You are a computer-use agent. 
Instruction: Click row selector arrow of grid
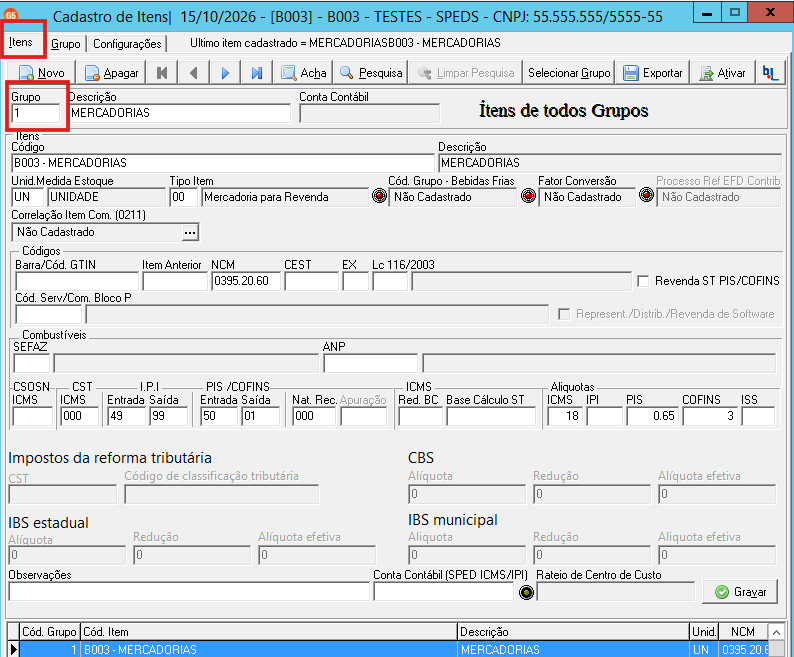coord(13,649)
